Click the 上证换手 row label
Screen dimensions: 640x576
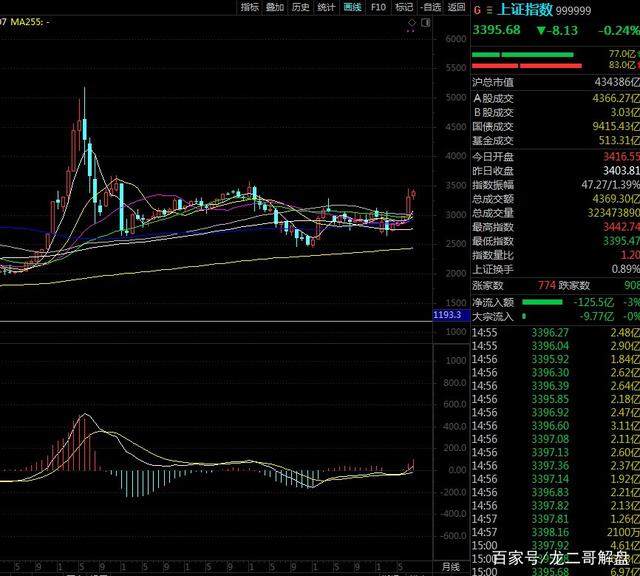[493, 269]
